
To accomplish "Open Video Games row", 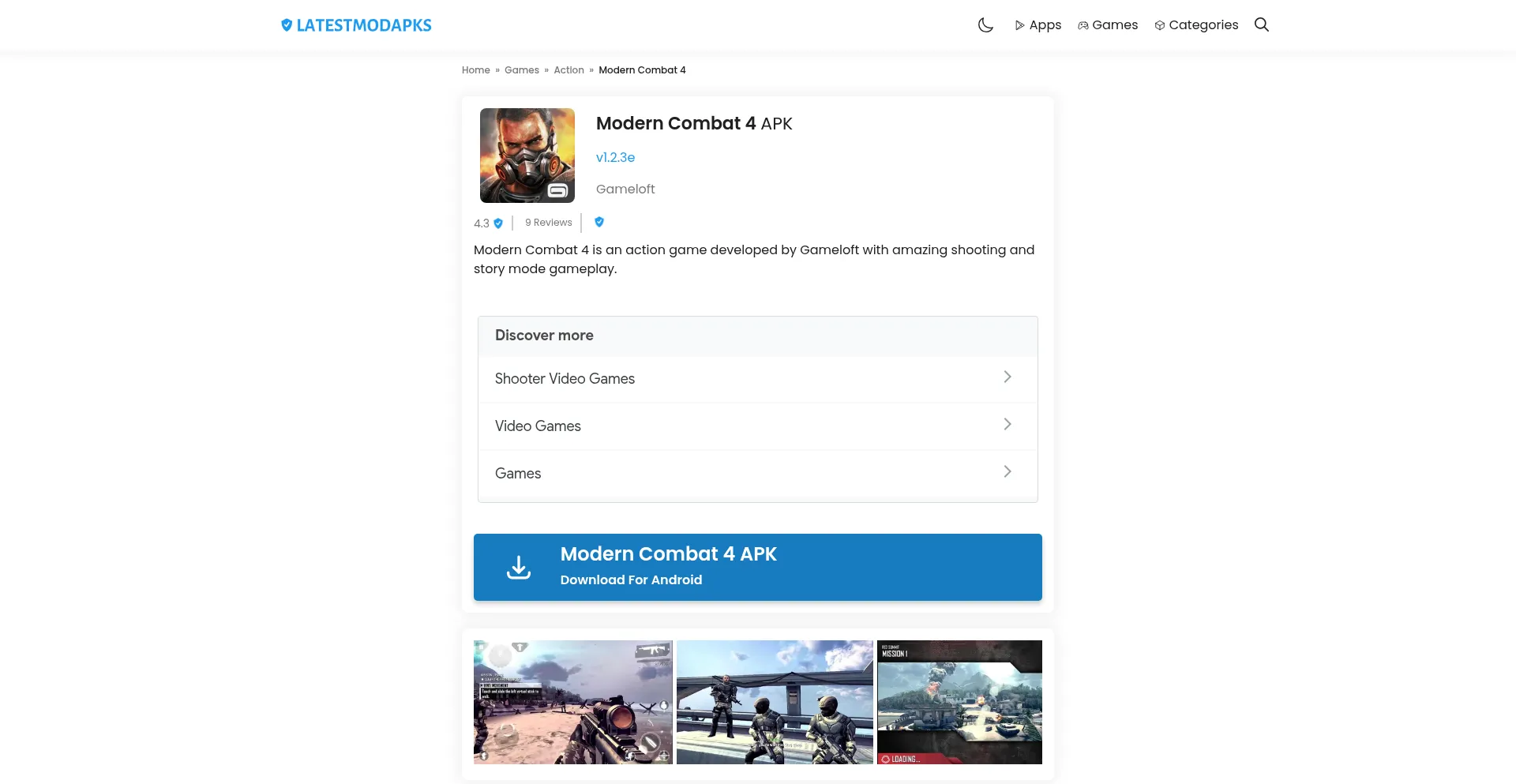I will [758, 426].
